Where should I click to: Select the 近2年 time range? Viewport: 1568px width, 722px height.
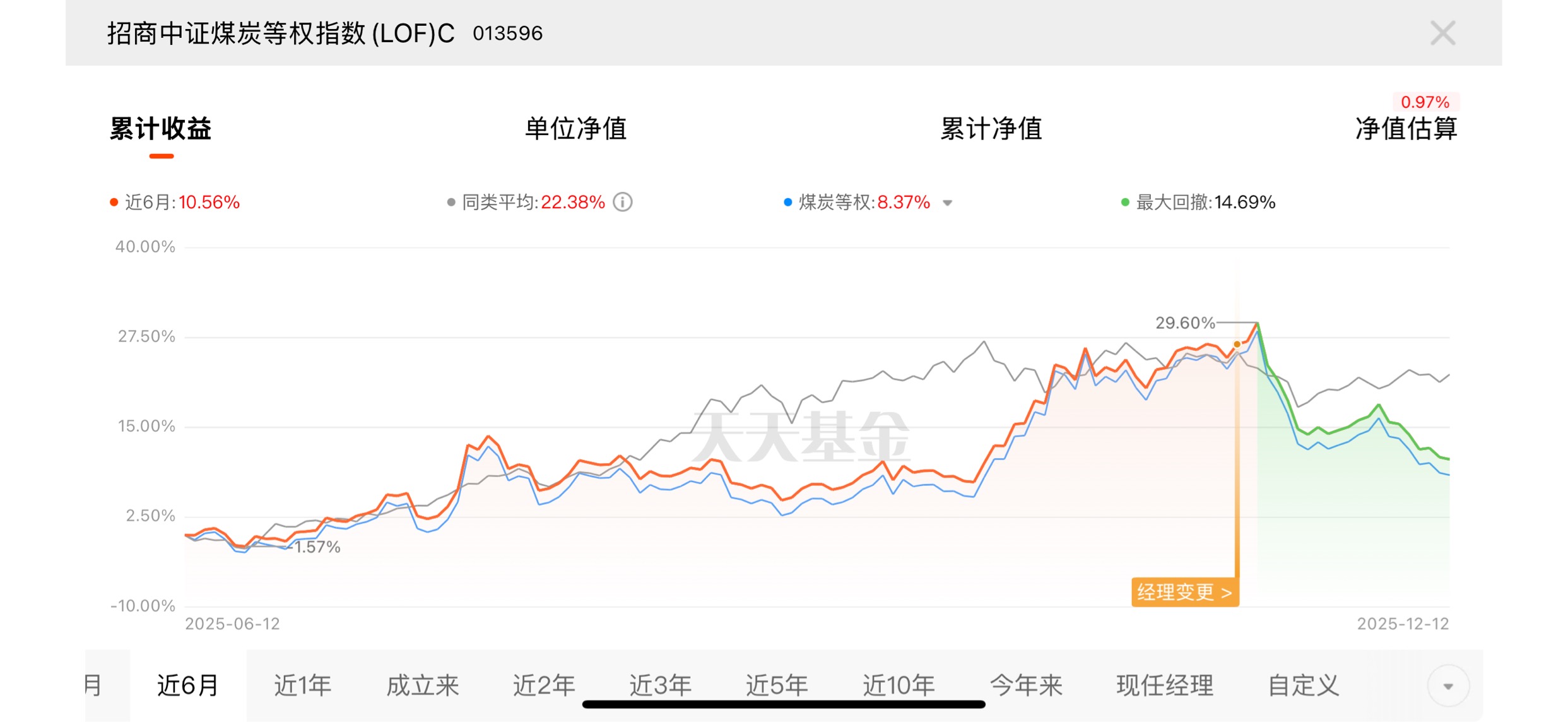click(x=543, y=685)
